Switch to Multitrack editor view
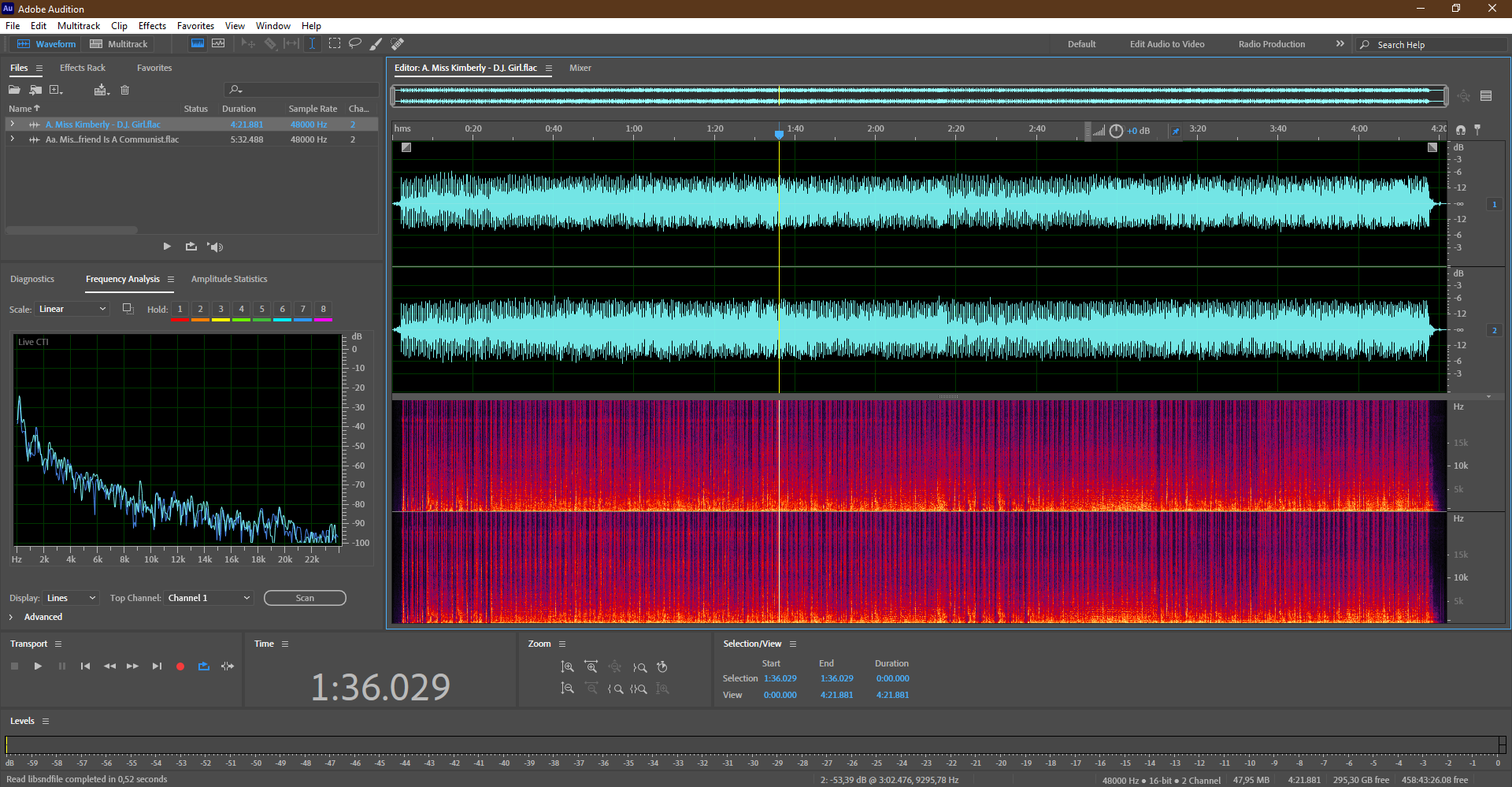The width and height of the screenshot is (1512, 787). click(x=119, y=44)
